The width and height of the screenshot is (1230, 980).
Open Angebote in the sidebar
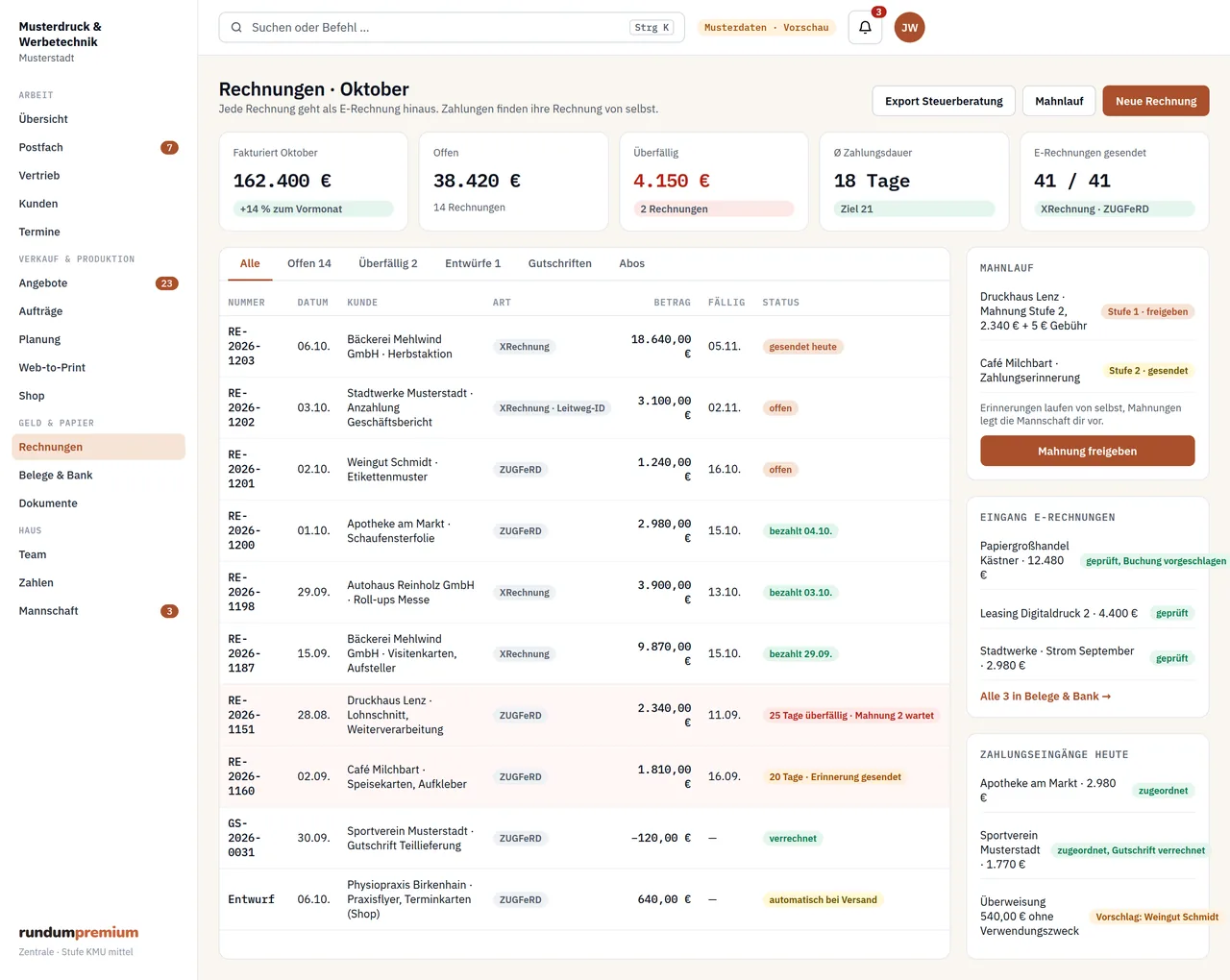click(98, 283)
